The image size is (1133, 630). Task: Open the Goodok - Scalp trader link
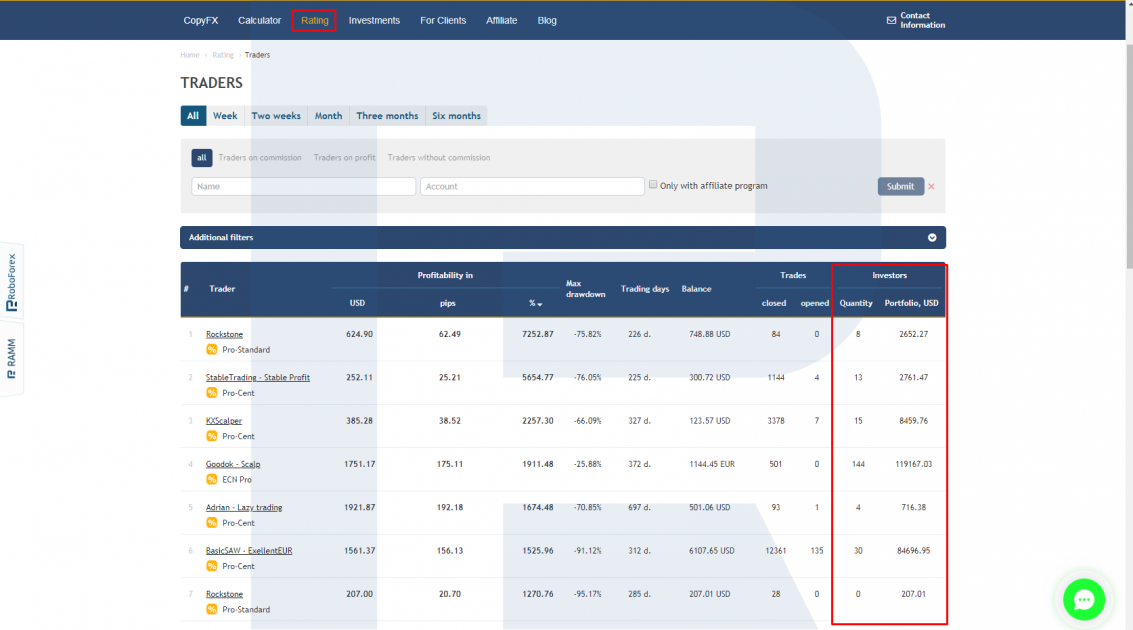[x=233, y=465]
